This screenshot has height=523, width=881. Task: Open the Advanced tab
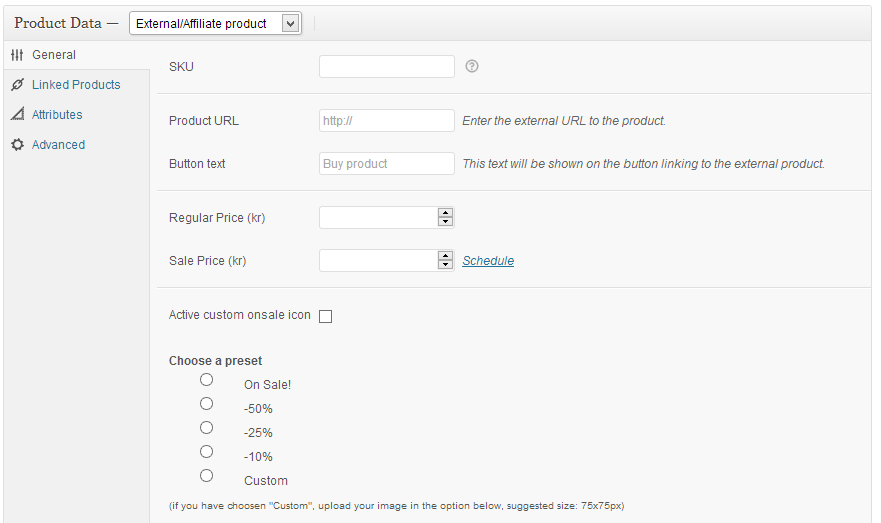tap(58, 145)
